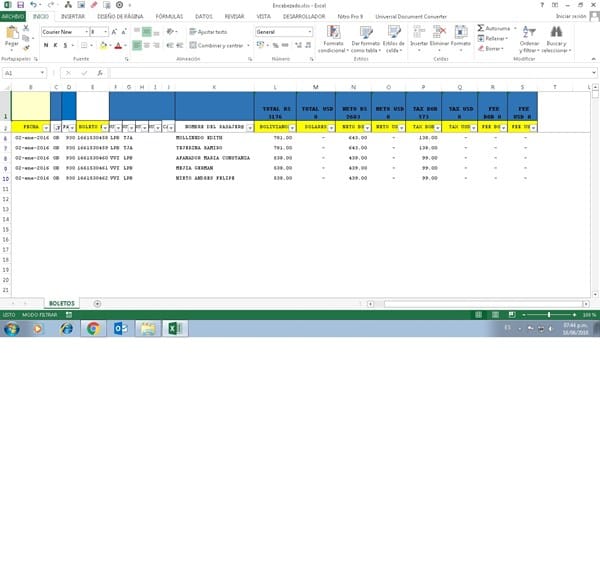Open the cell borders dropdown
The image size is (600, 562).
[91, 46]
